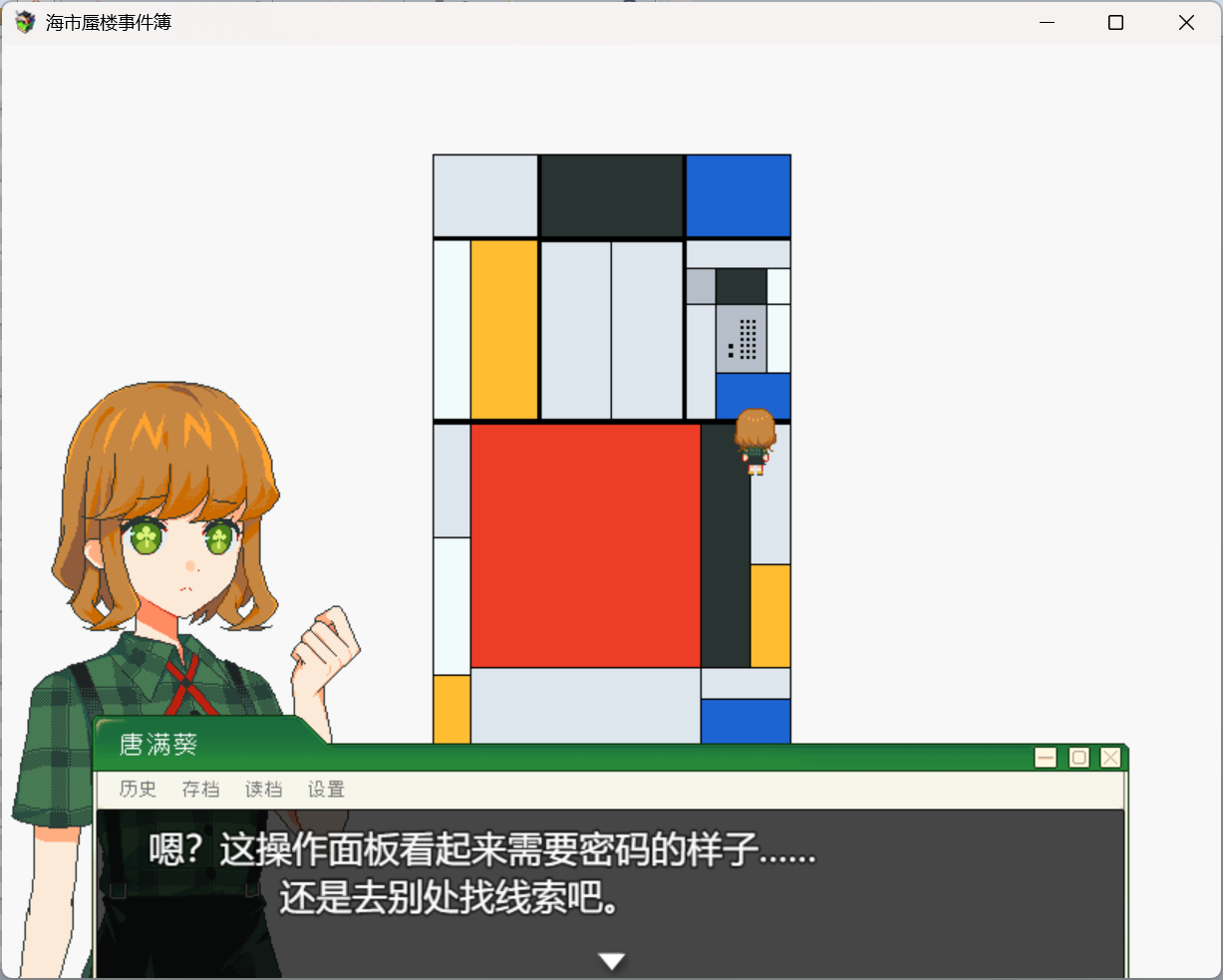Image resolution: width=1223 pixels, height=980 pixels.
Task: Click the large red square tile
Action: [586, 545]
